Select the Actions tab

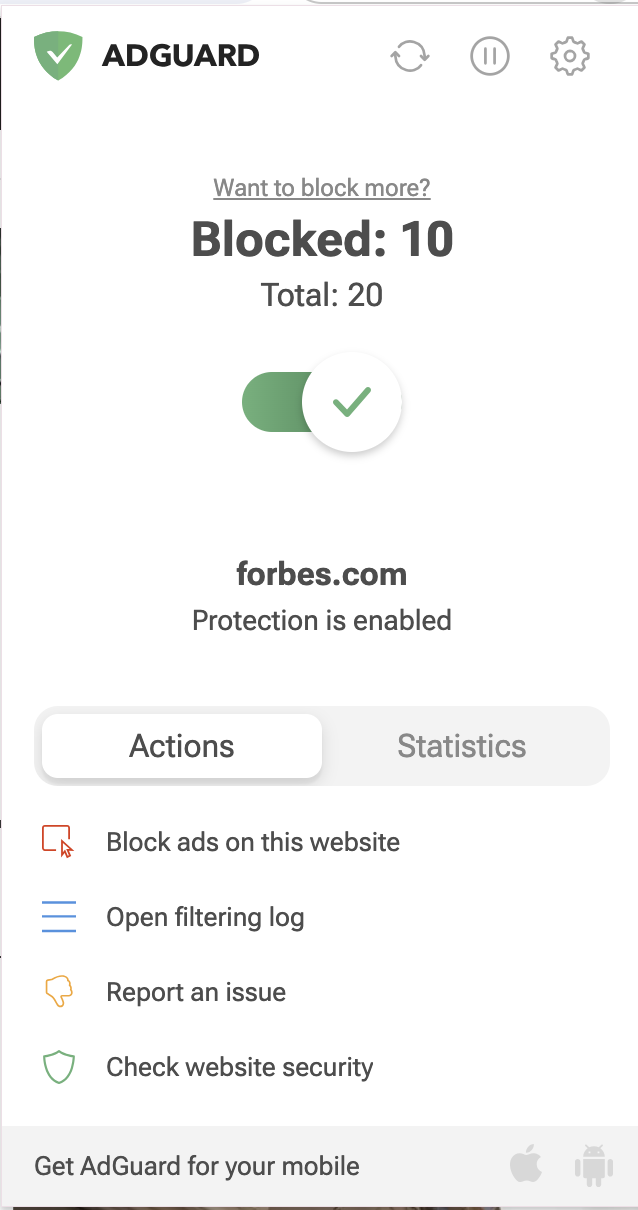click(x=182, y=746)
